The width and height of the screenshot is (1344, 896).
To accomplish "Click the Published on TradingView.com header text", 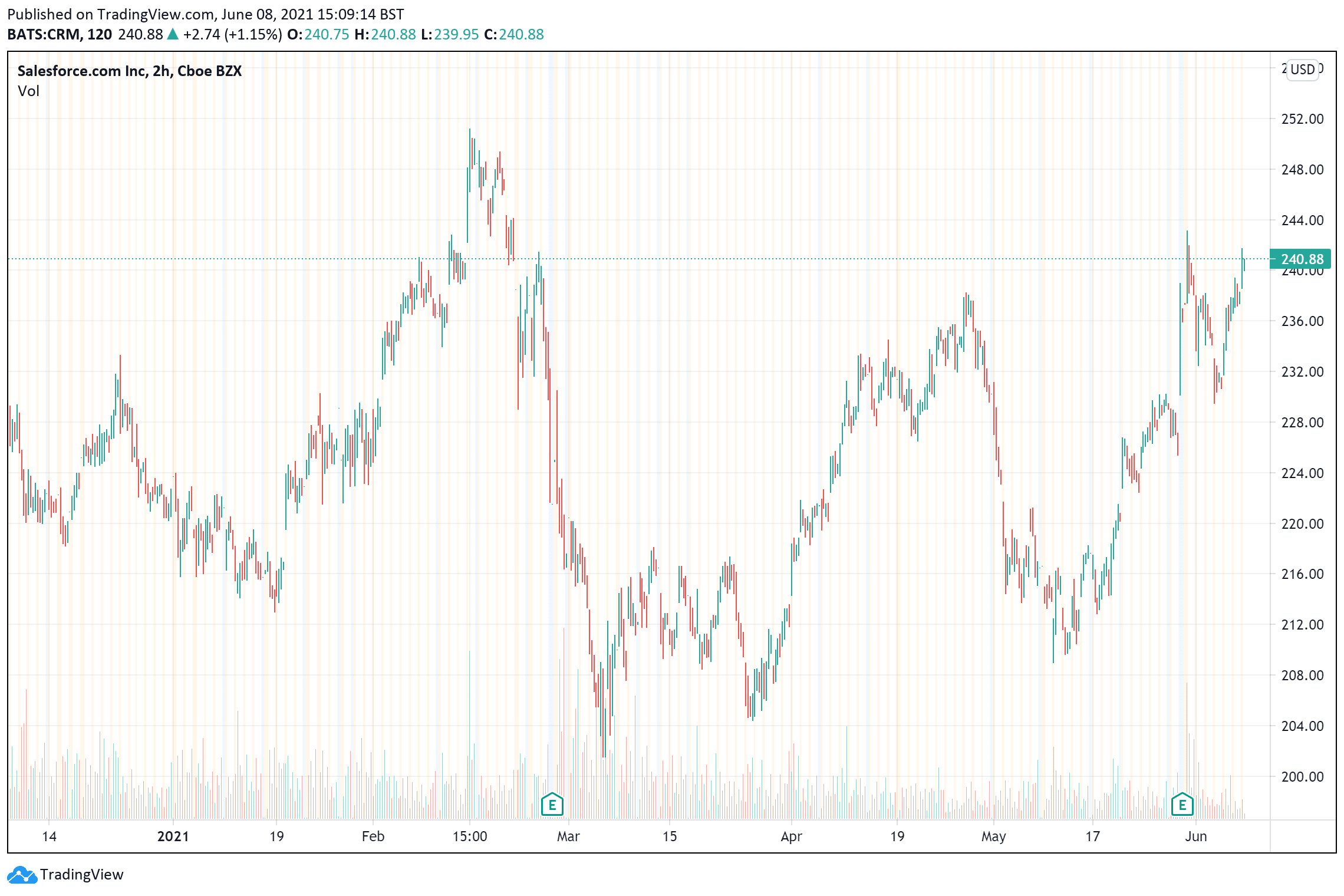I will pos(206,14).
